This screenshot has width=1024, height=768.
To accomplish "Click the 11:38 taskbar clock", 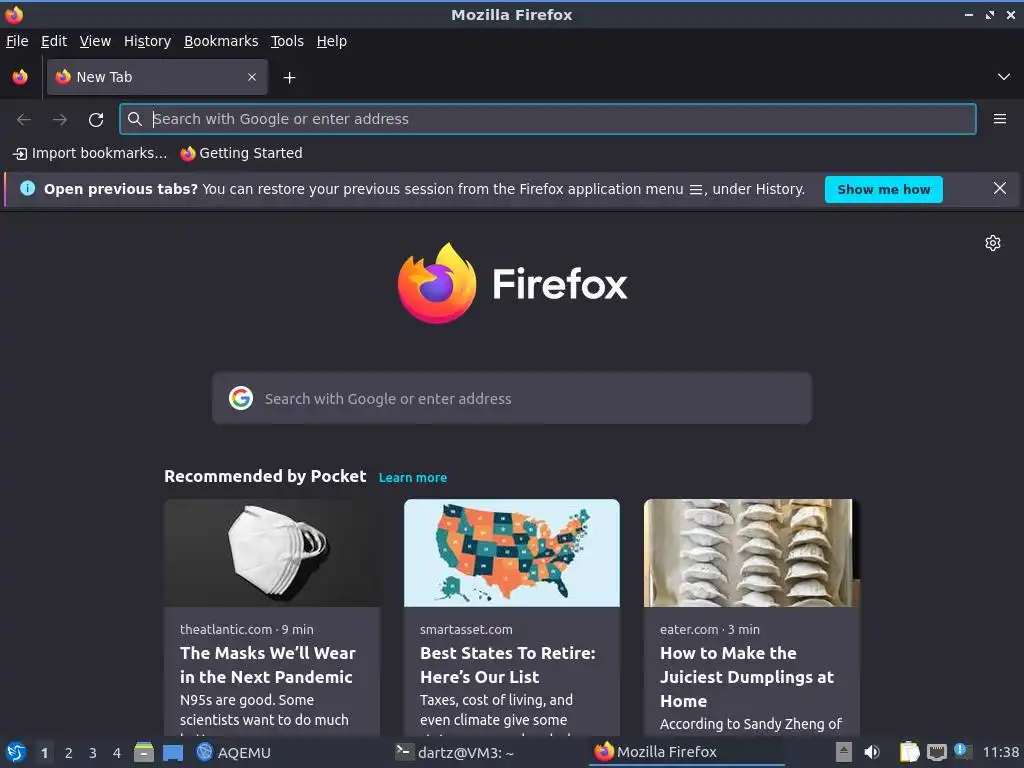I will pyautogui.click(x=1000, y=752).
